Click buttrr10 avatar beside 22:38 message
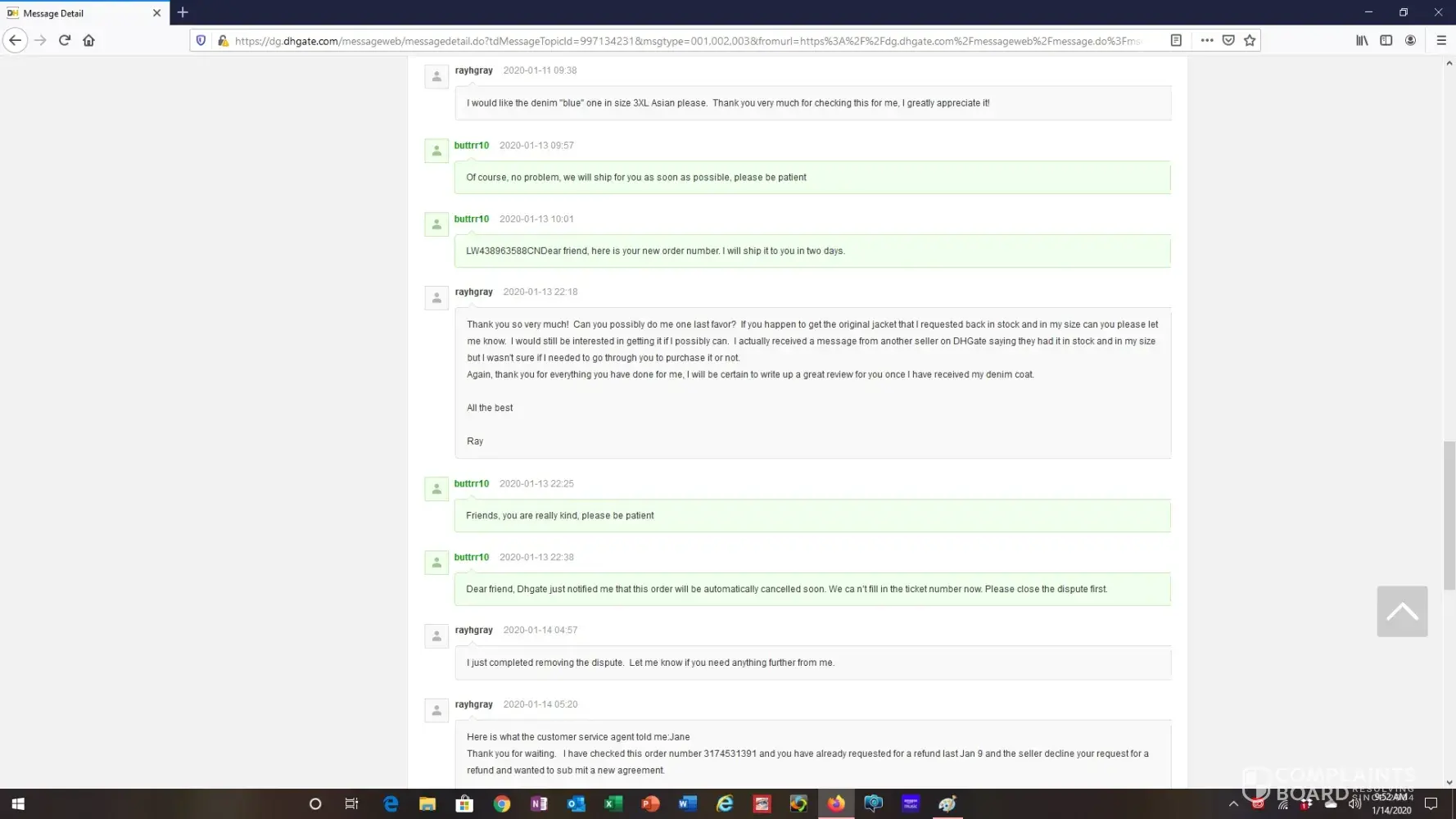Screen dimensions: 1456x819 [x=436, y=563]
